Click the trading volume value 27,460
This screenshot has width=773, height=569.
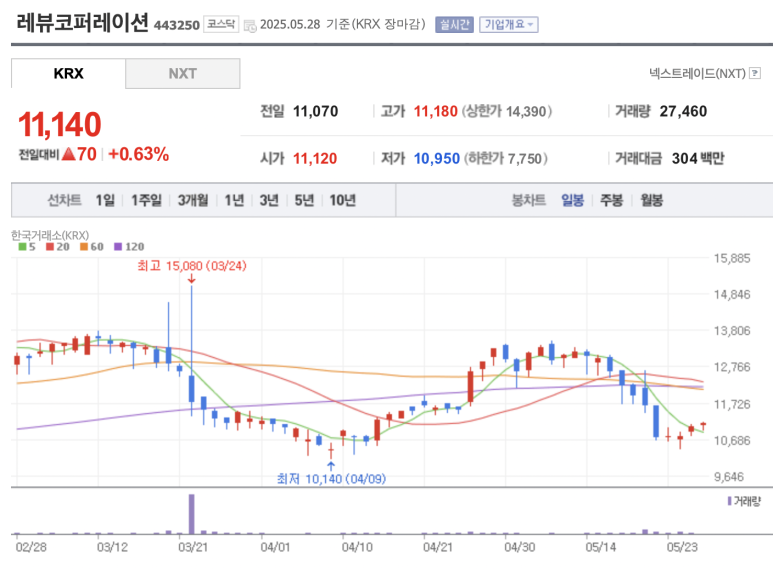(683, 111)
